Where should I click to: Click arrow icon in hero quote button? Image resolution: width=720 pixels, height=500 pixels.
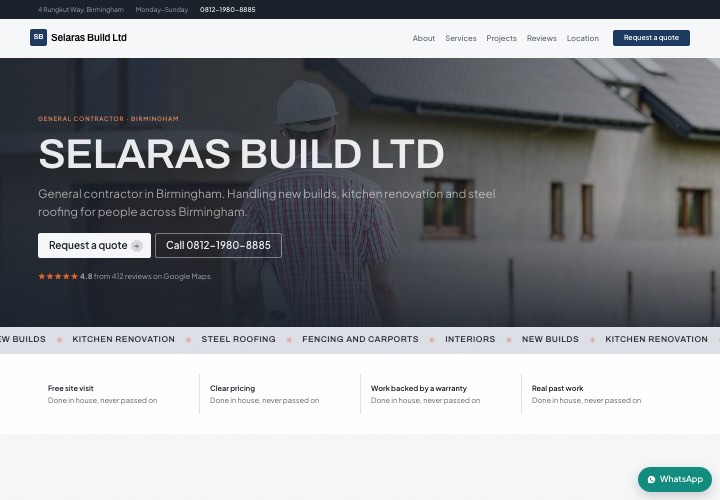tap(136, 246)
